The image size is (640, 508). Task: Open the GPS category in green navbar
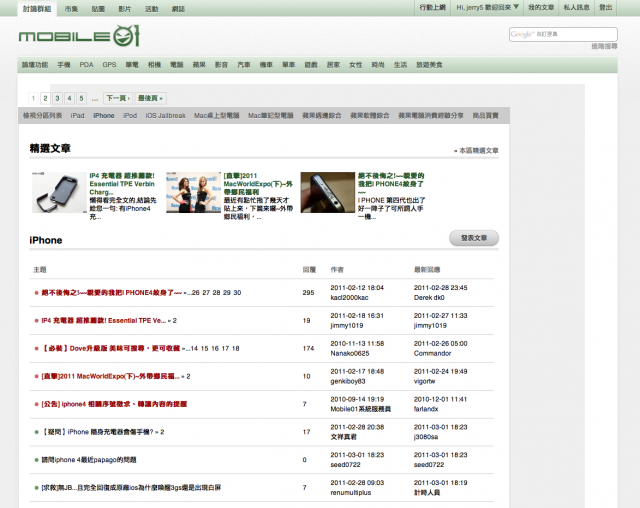click(x=109, y=64)
